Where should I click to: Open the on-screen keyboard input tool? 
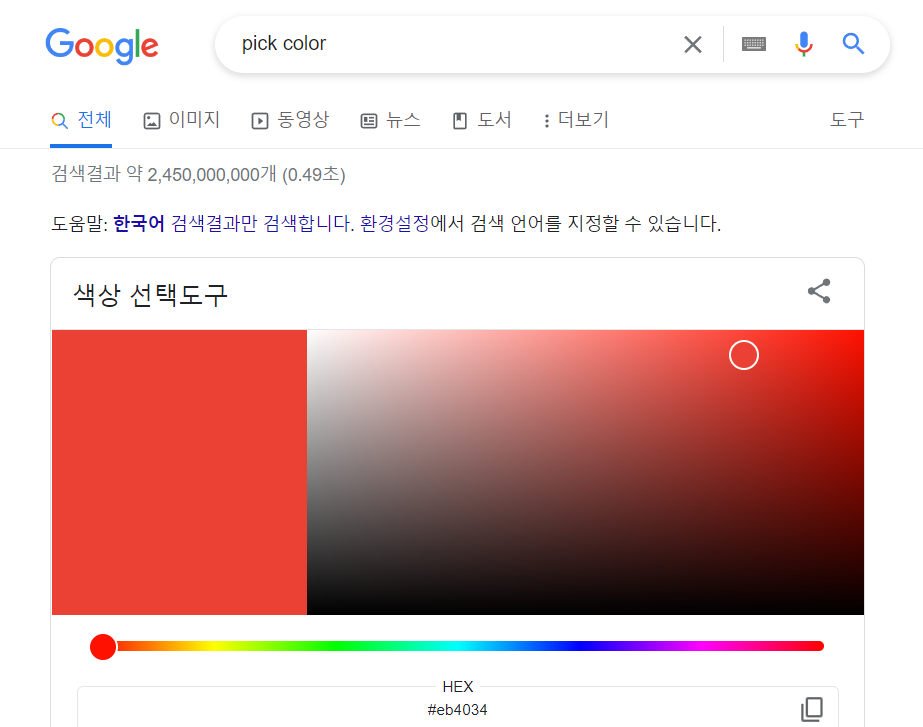click(x=753, y=44)
